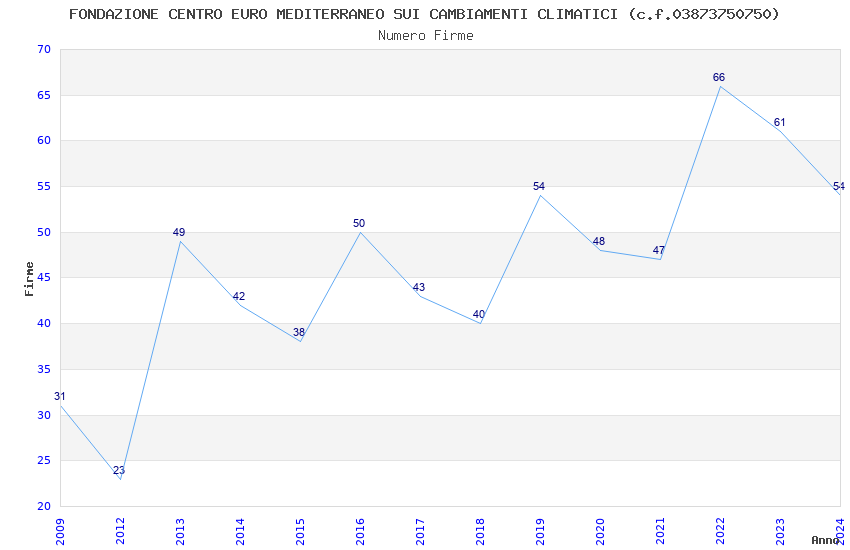Image resolution: width=850 pixels, height=550 pixels.
Task: Click the data label 48 for 2020
Action: (599, 242)
